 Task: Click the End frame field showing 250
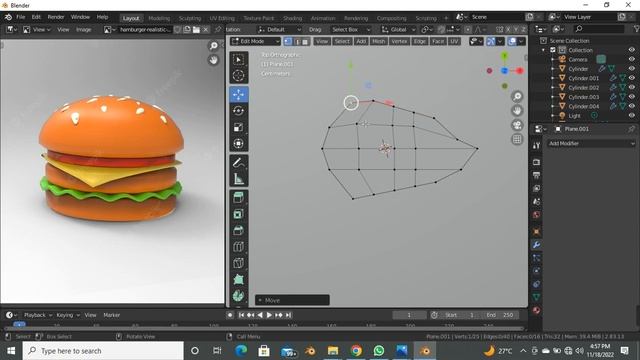(500, 315)
